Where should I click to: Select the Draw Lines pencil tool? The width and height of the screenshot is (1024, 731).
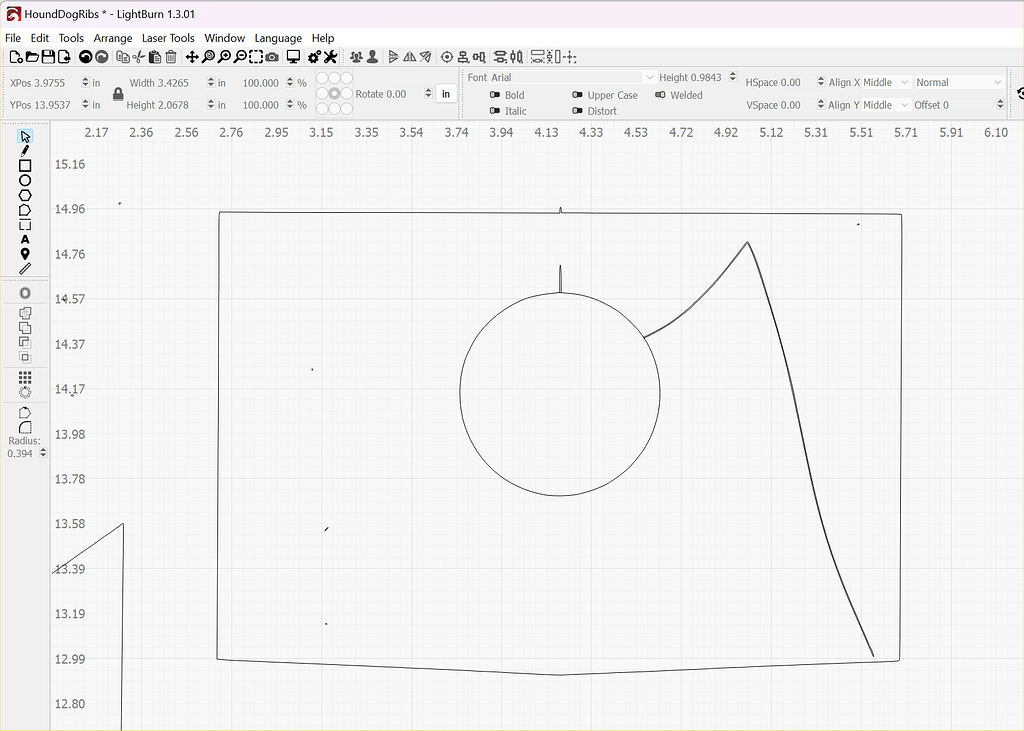pyautogui.click(x=25, y=151)
